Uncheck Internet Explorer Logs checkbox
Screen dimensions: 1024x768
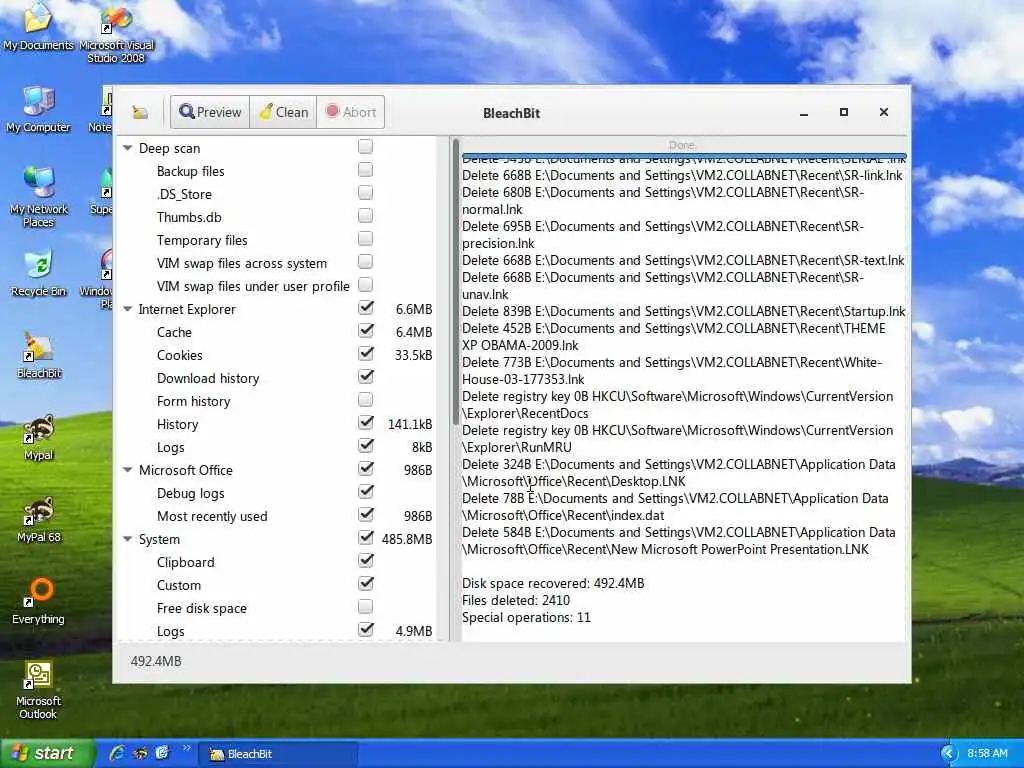tap(366, 445)
